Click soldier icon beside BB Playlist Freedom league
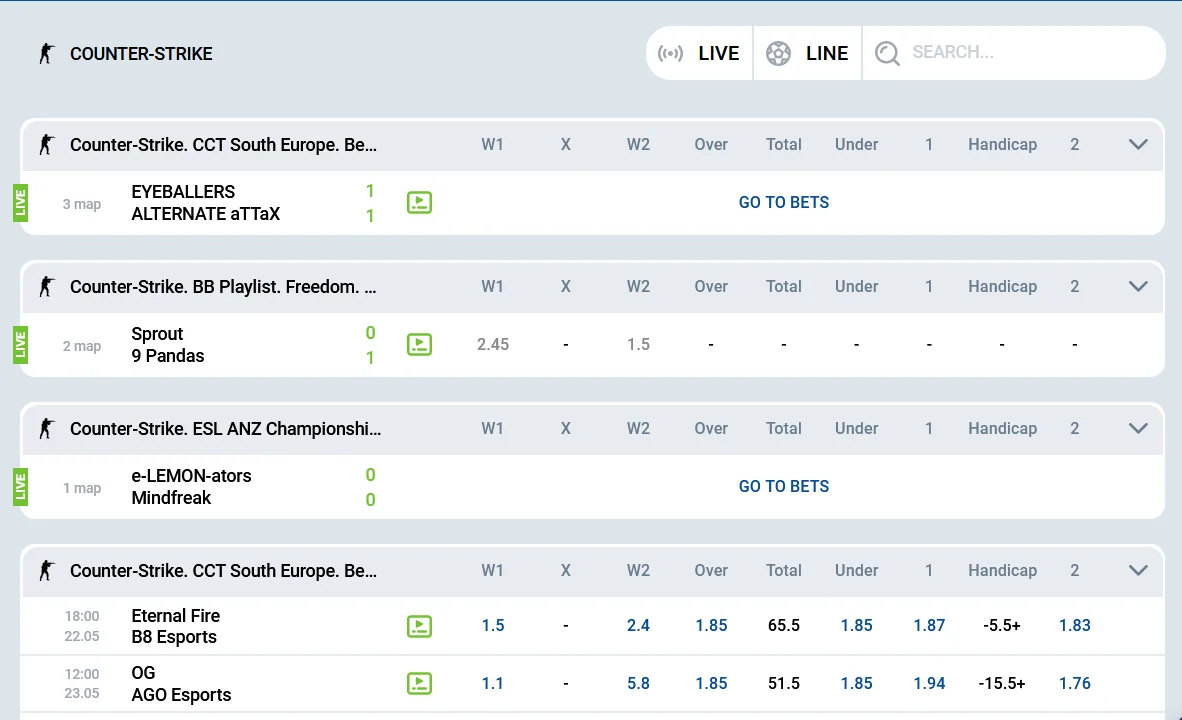 [47, 286]
